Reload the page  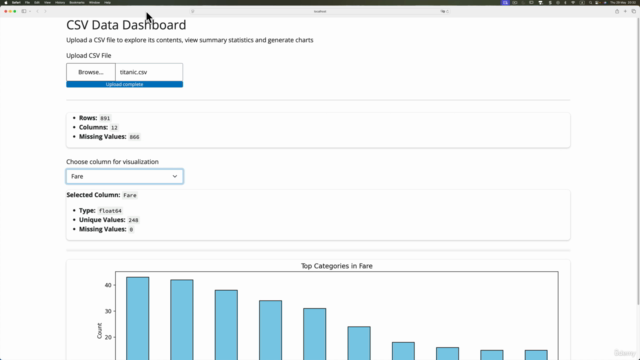(448, 11)
